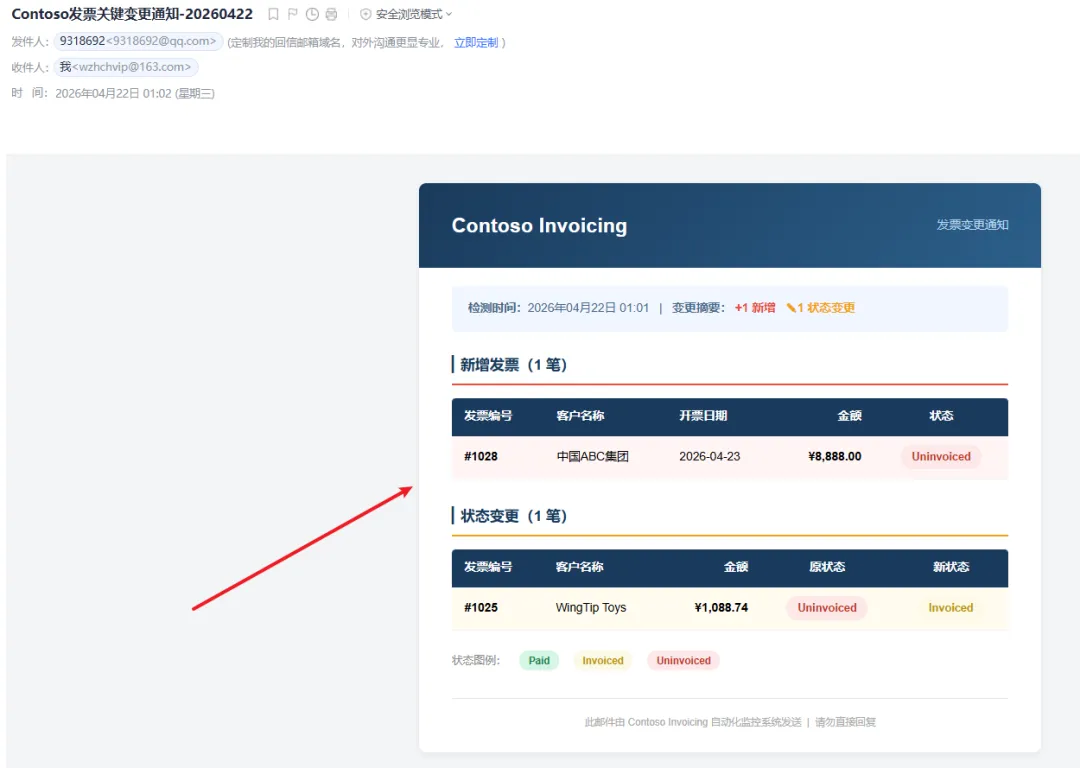Open the 安全浏览模式 dropdown
The height and width of the screenshot is (768, 1080).
coord(406,14)
